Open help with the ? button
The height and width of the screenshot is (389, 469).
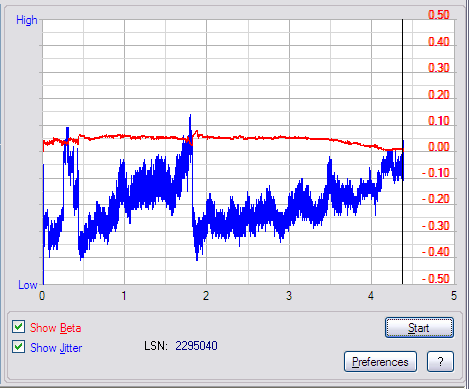pos(440,362)
